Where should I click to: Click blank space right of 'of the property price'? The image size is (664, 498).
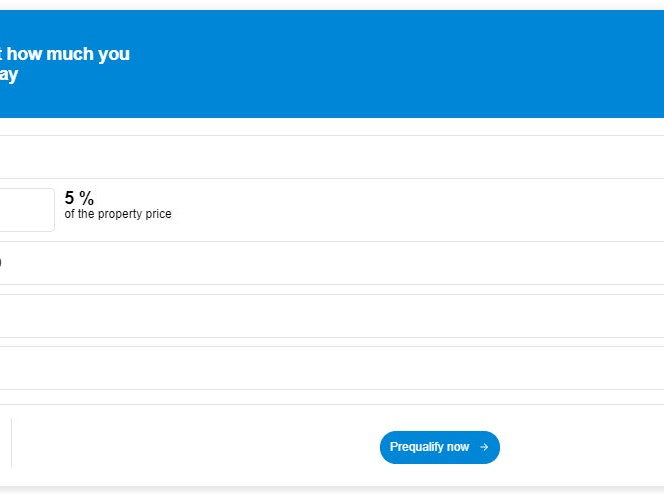point(400,212)
